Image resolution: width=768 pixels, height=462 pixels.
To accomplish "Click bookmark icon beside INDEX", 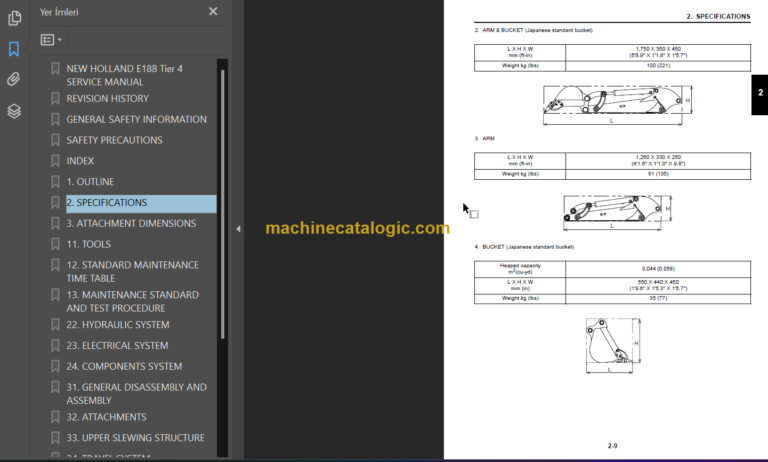I will tap(55, 161).
